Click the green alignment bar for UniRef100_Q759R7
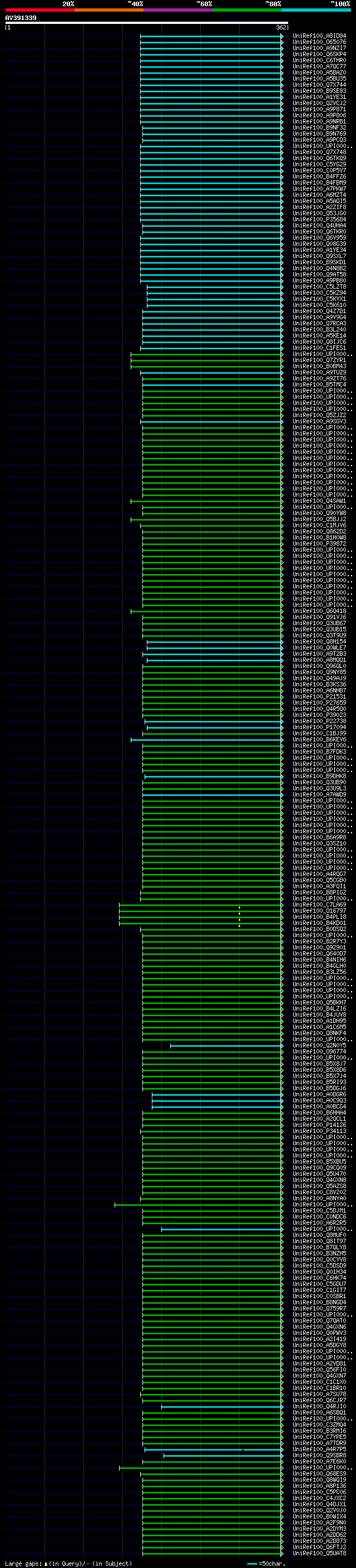 click(x=213, y=1308)
